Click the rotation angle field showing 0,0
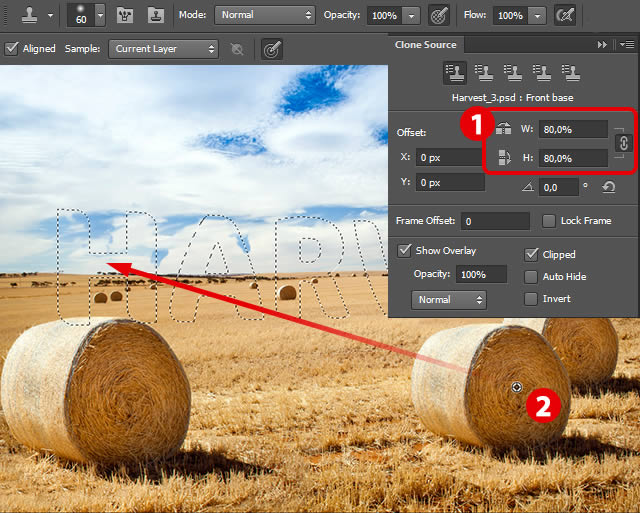This screenshot has height=513, width=640. pos(558,187)
